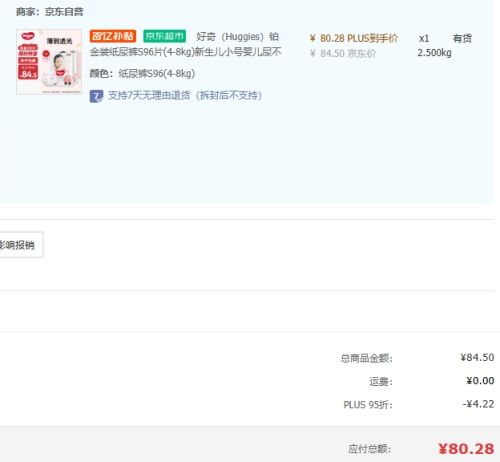Select the 颜色: 纸尿裤S96(4-8kg) spec text

tap(142, 74)
